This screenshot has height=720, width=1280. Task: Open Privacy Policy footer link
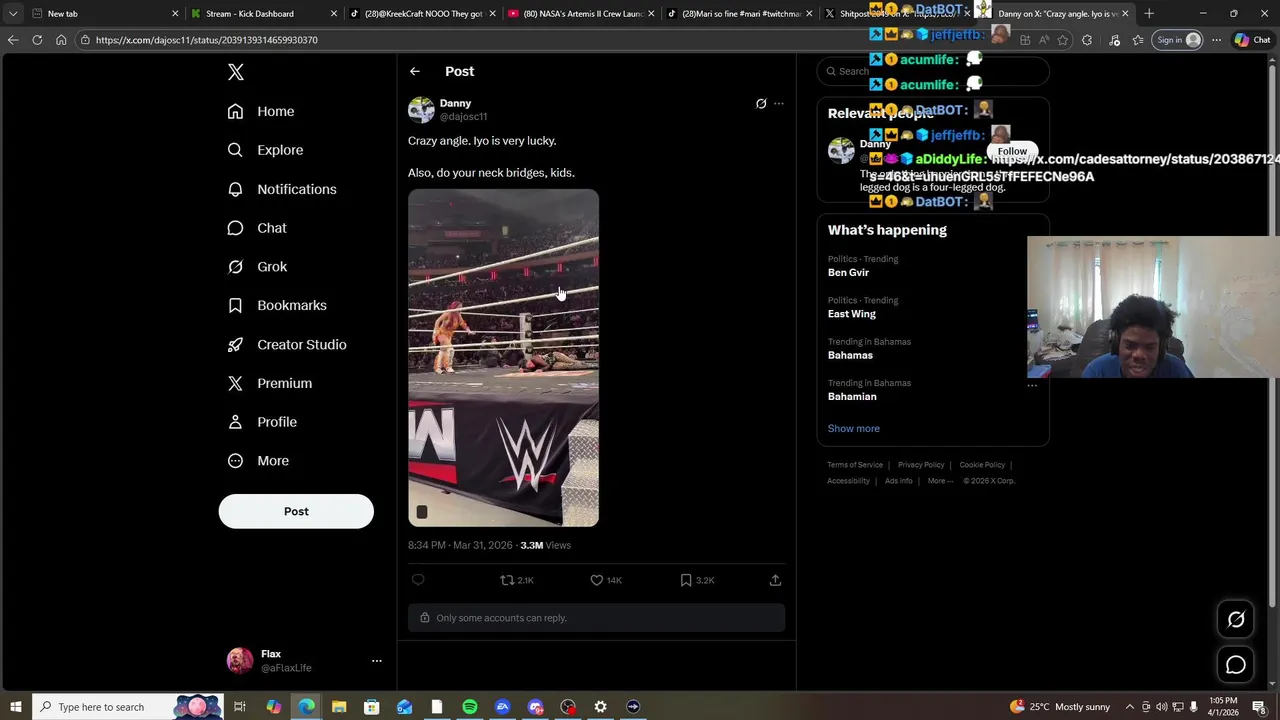(921, 465)
